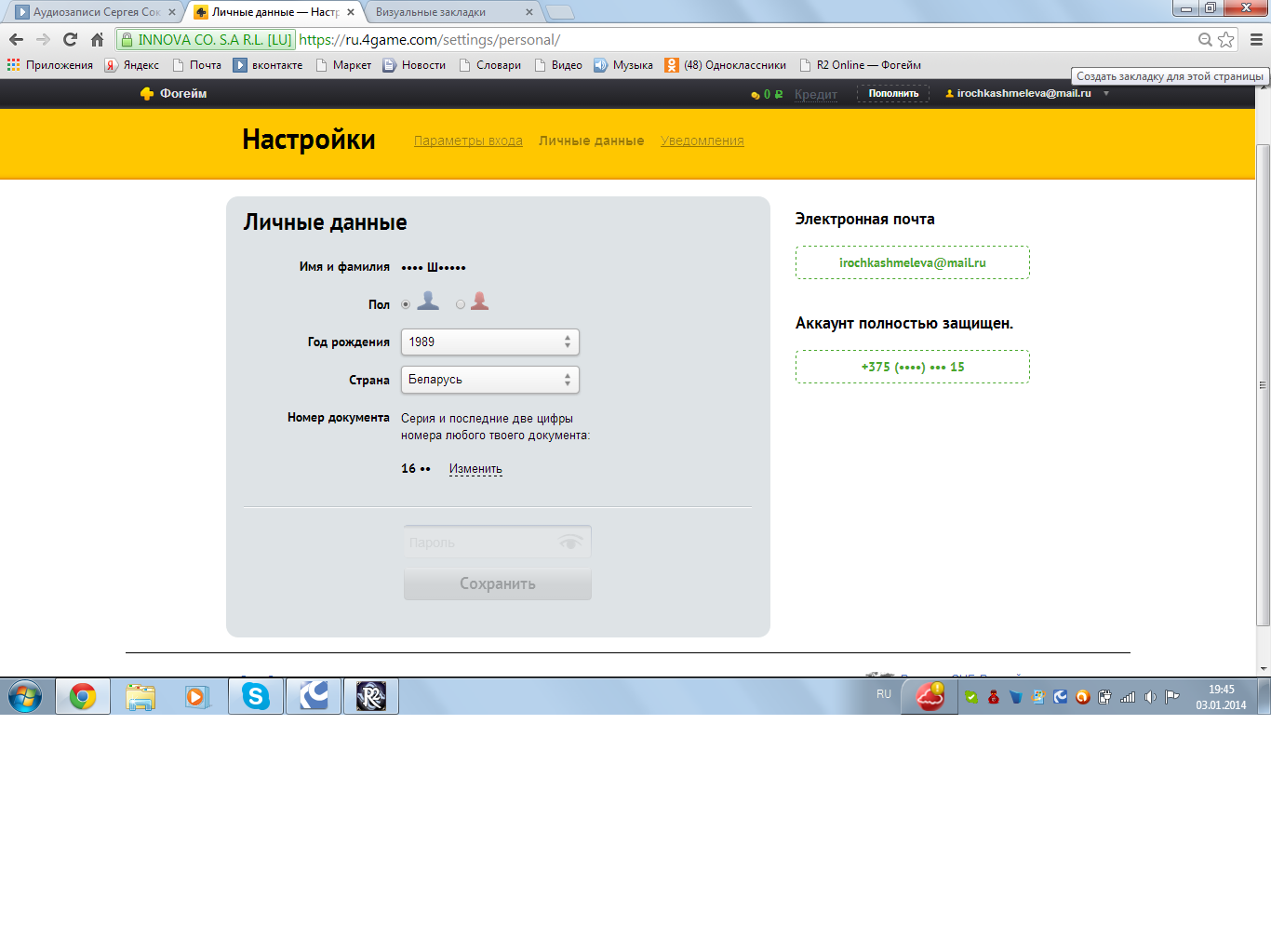Click the email box under Электронная почта

913,262
